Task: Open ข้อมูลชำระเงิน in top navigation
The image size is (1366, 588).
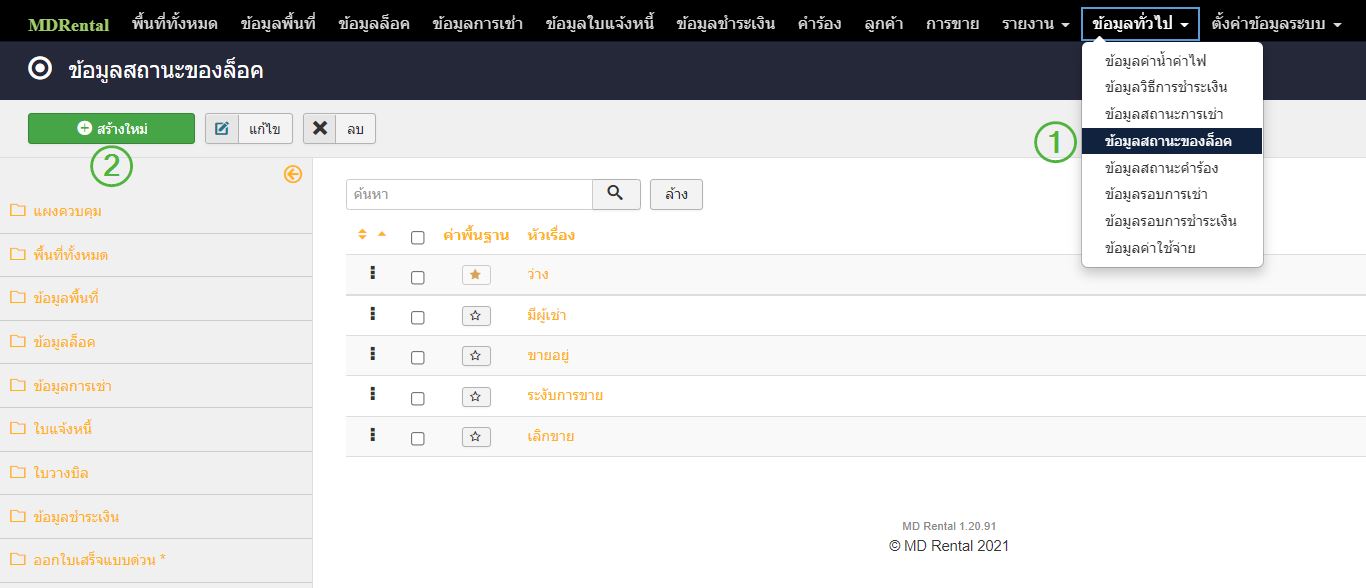Action: click(726, 23)
